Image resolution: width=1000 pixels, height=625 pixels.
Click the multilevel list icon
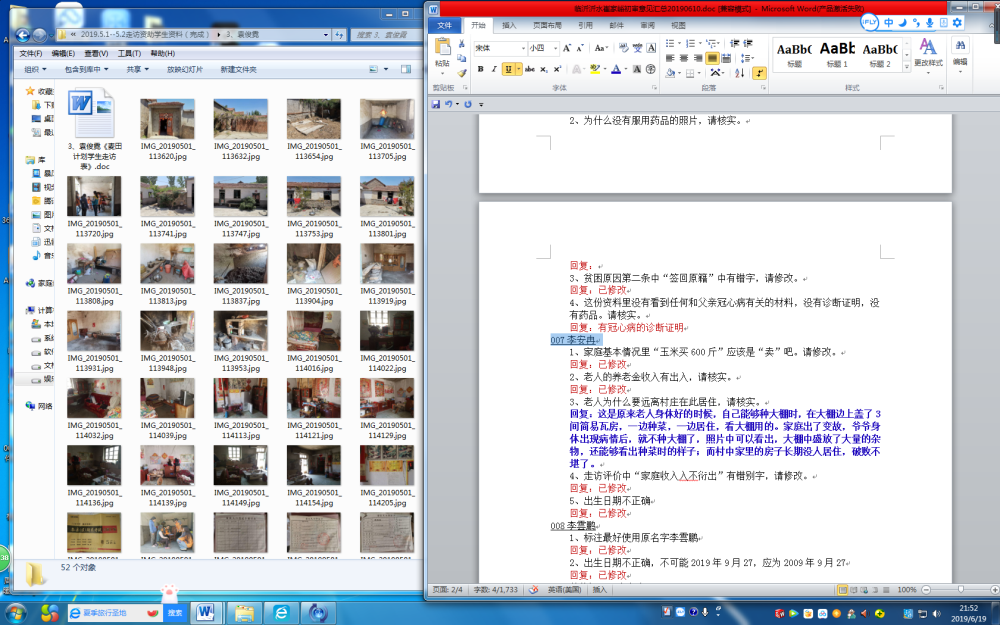pyautogui.click(x=712, y=43)
